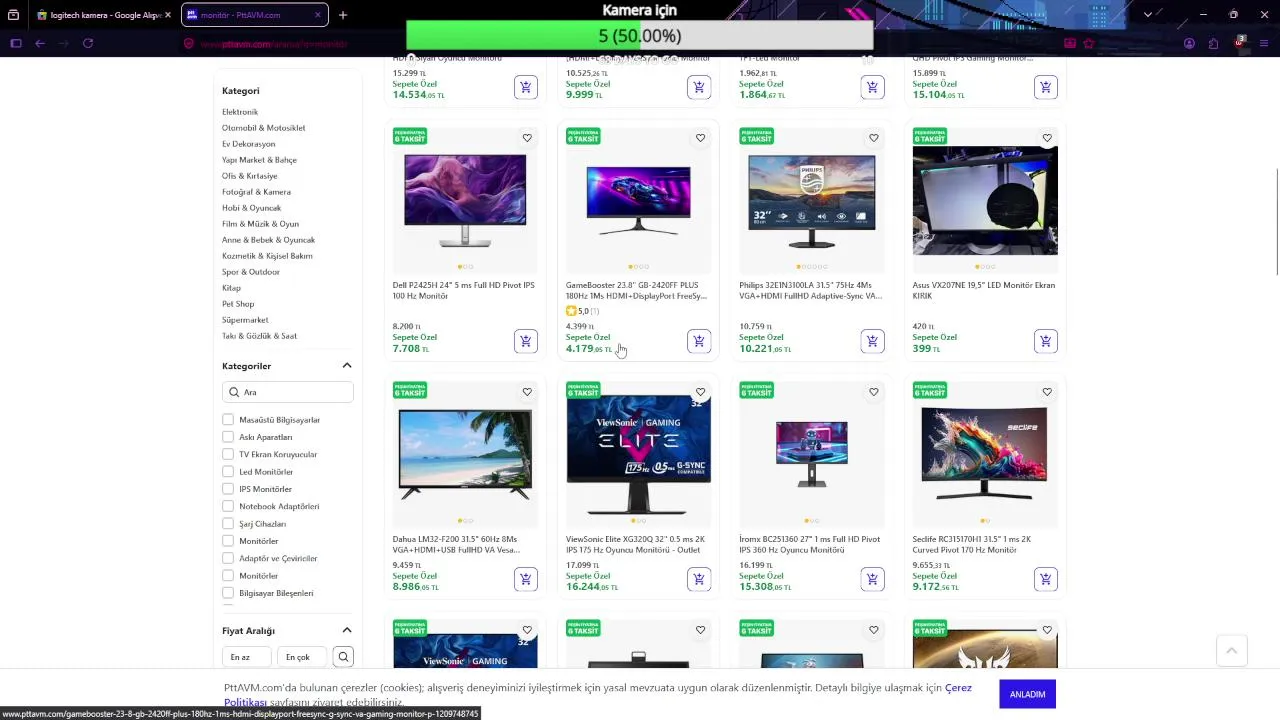Click the price range search magnifier icon

click(343, 657)
